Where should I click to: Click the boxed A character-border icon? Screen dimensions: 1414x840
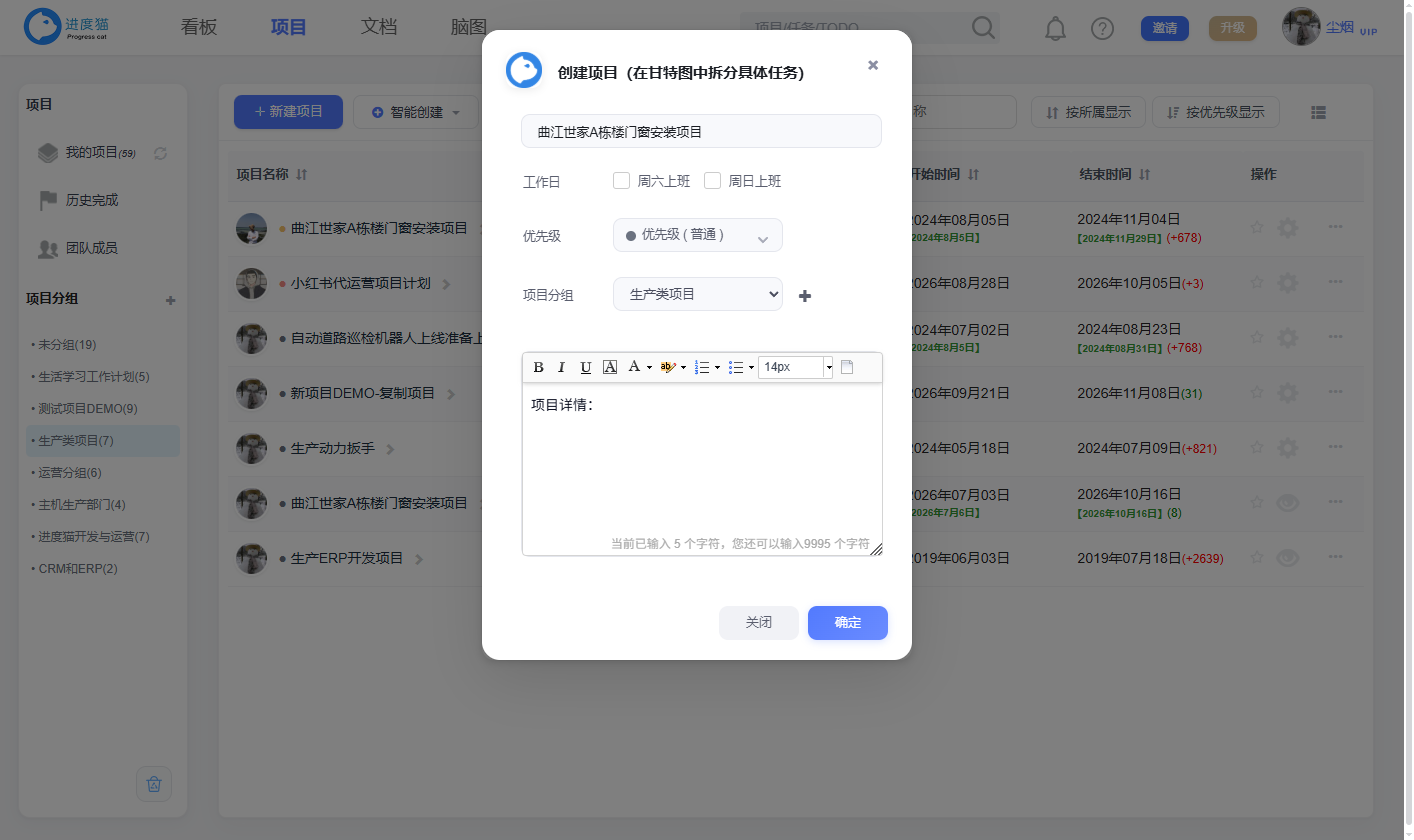(610, 367)
